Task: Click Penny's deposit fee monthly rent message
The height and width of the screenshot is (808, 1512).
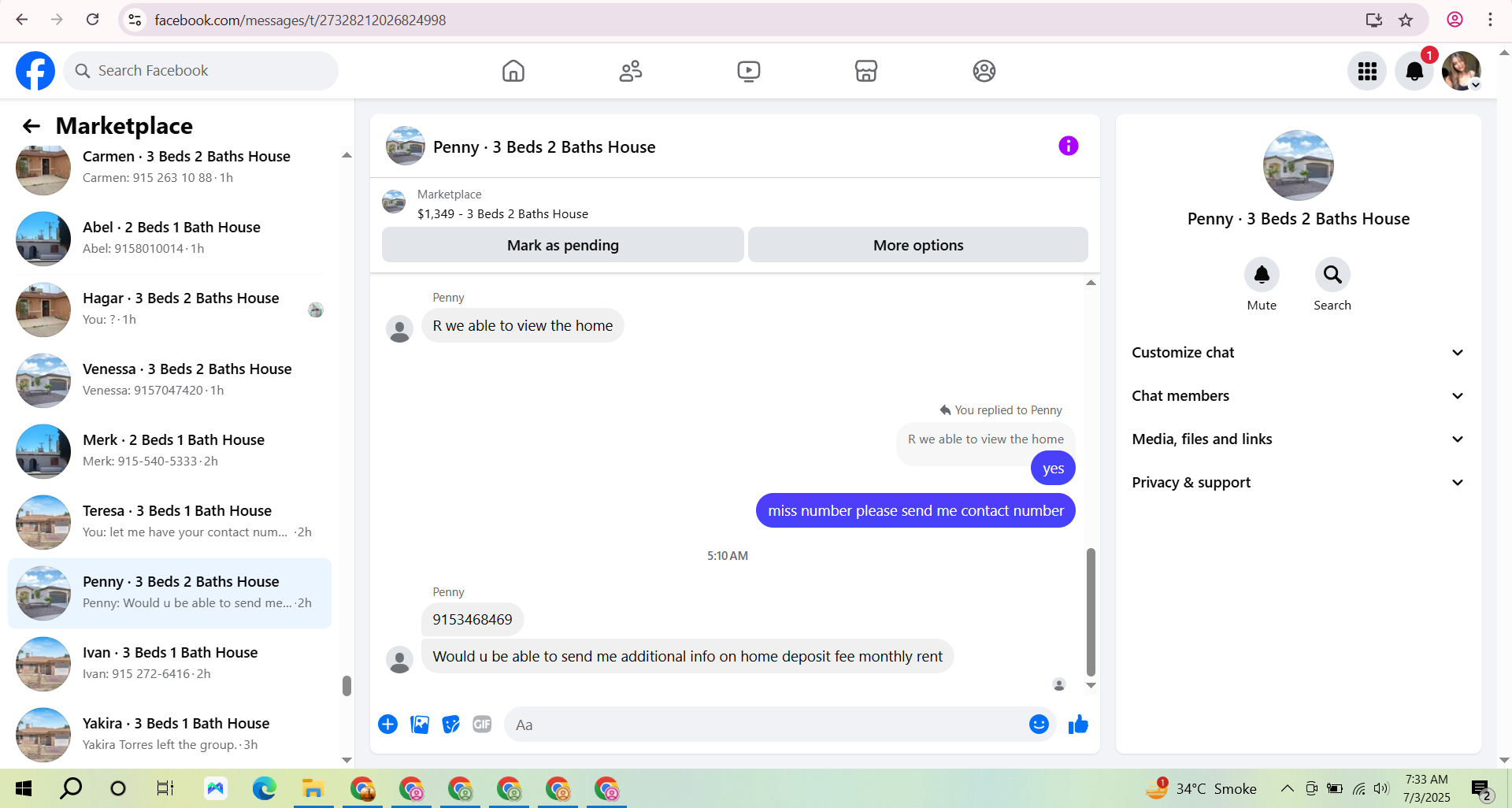Action: coord(687,657)
